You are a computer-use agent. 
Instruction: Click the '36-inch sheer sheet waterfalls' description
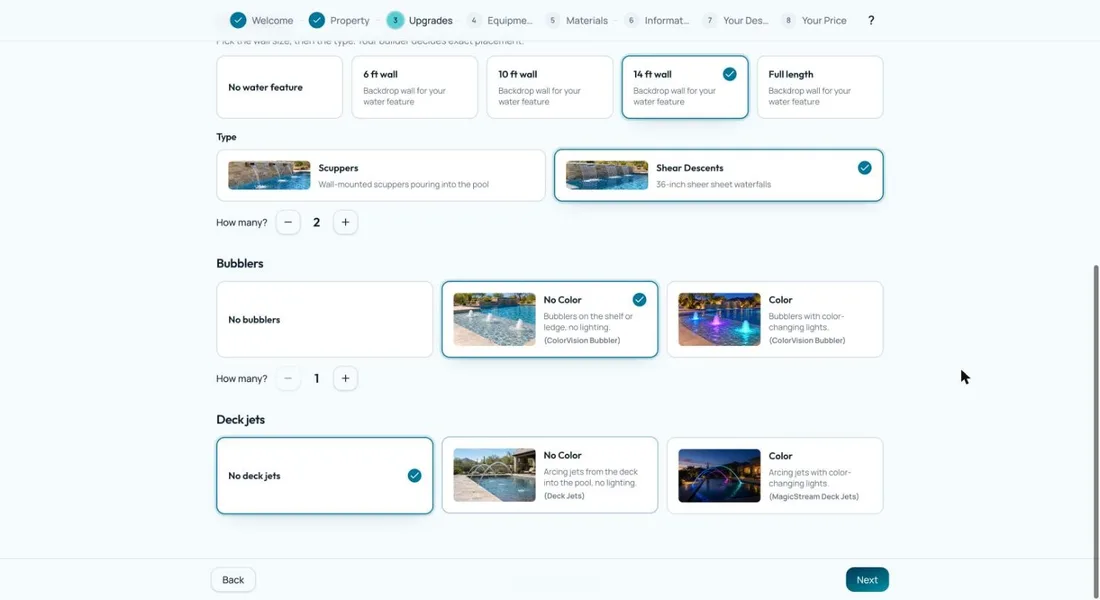713,185
